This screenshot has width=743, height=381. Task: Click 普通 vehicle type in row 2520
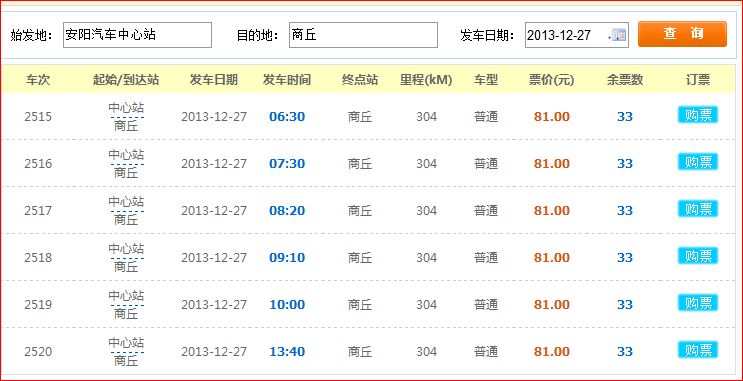(486, 352)
